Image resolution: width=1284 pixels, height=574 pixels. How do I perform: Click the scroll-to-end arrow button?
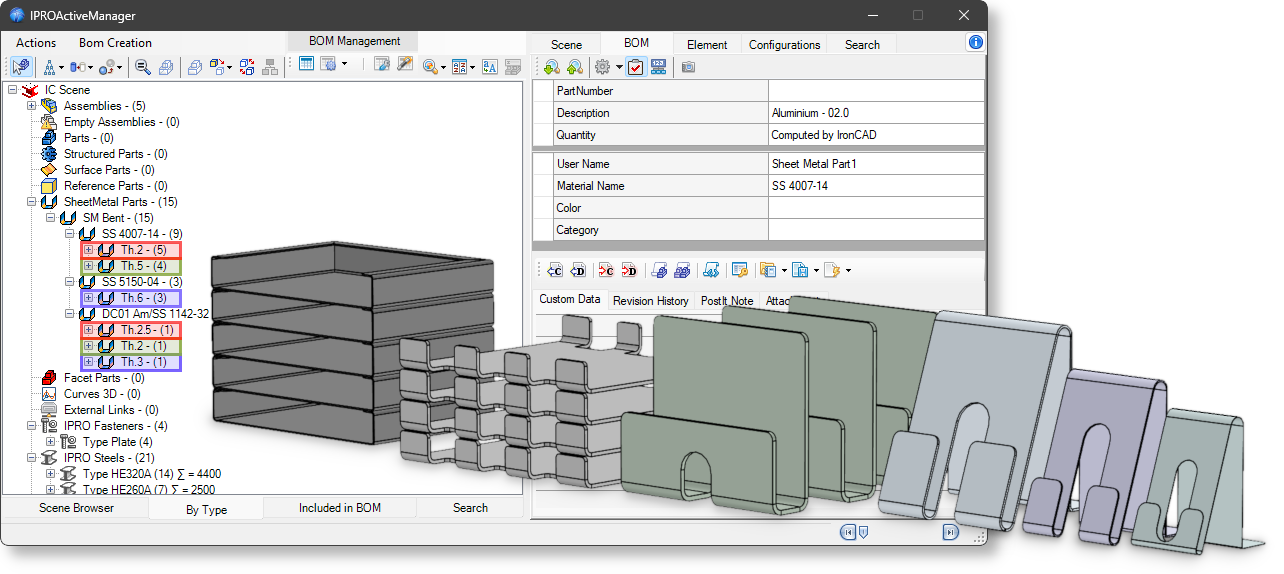click(950, 532)
